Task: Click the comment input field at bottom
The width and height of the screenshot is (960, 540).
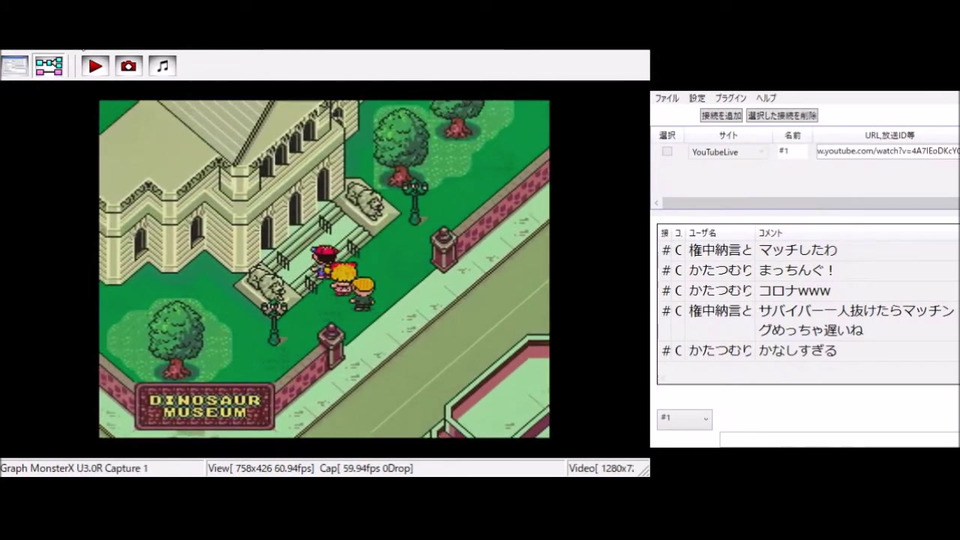Action: tap(839, 440)
